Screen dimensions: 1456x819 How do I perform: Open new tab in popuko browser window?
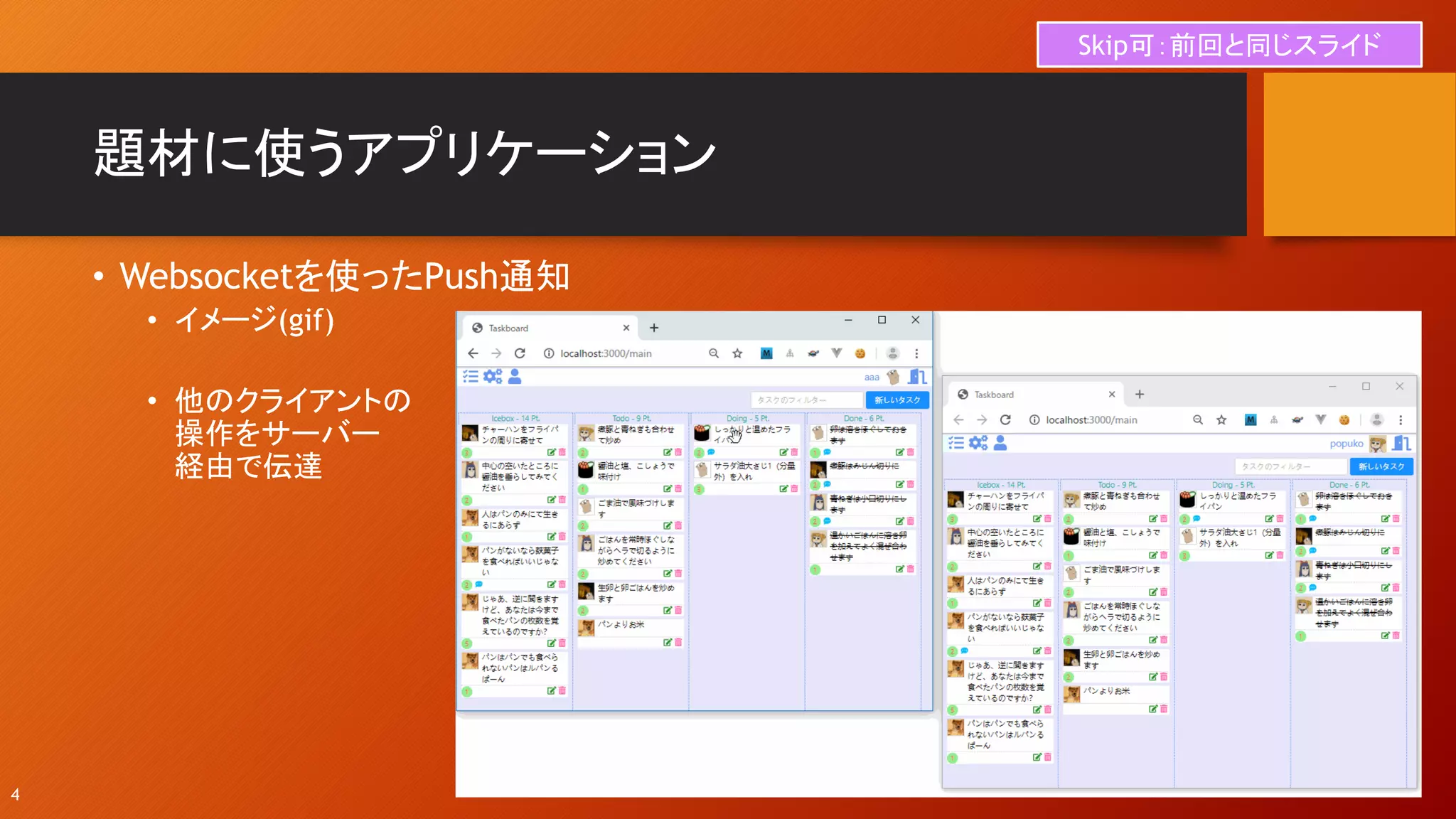pos(1140,395)
